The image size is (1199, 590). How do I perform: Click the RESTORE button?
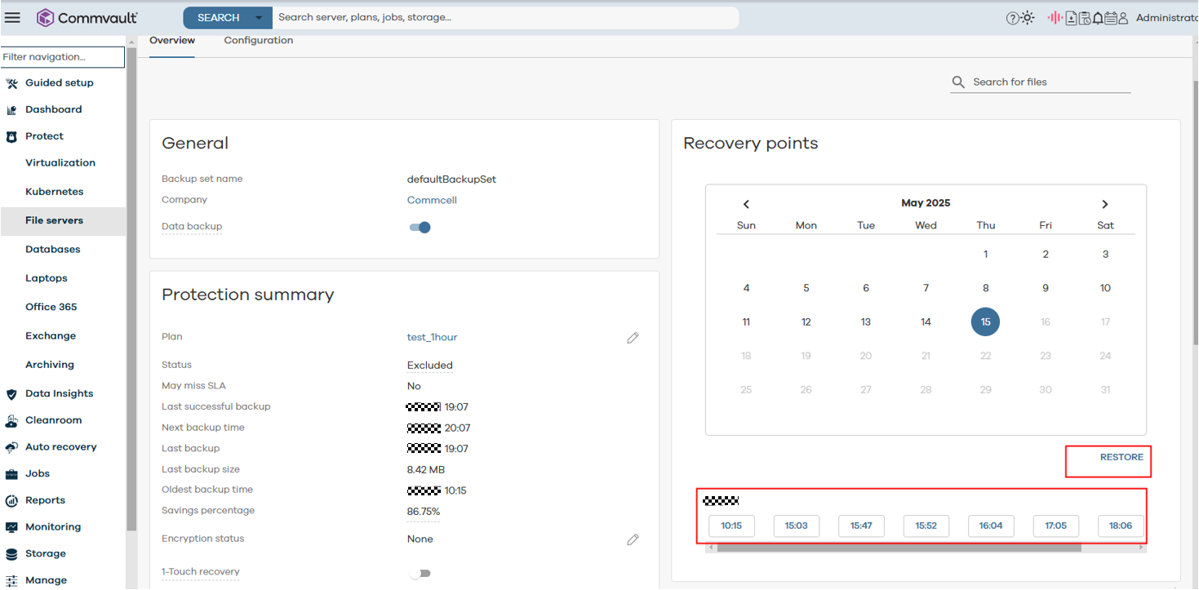pos(1121,457)
